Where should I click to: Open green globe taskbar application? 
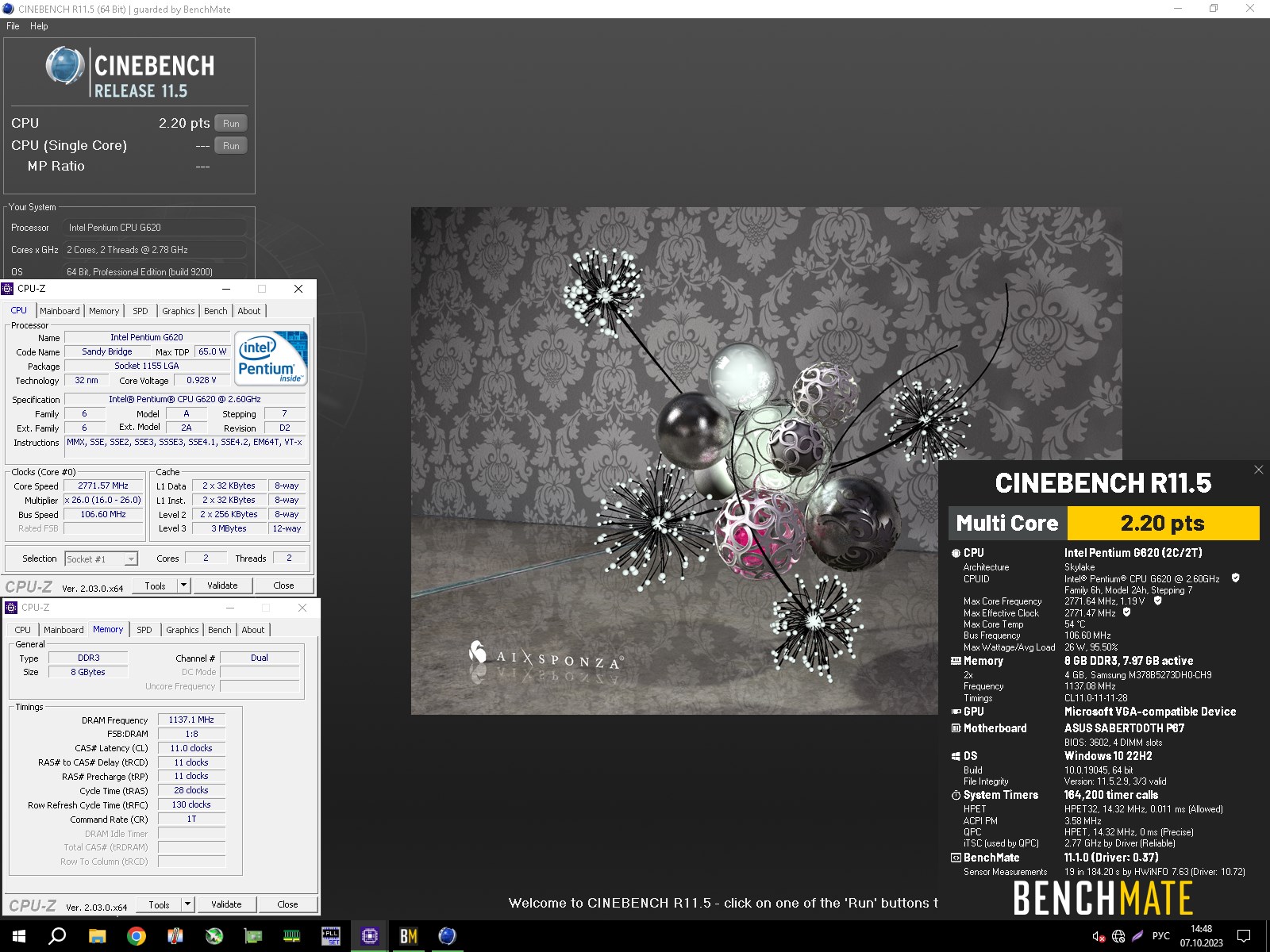point(214,936)
